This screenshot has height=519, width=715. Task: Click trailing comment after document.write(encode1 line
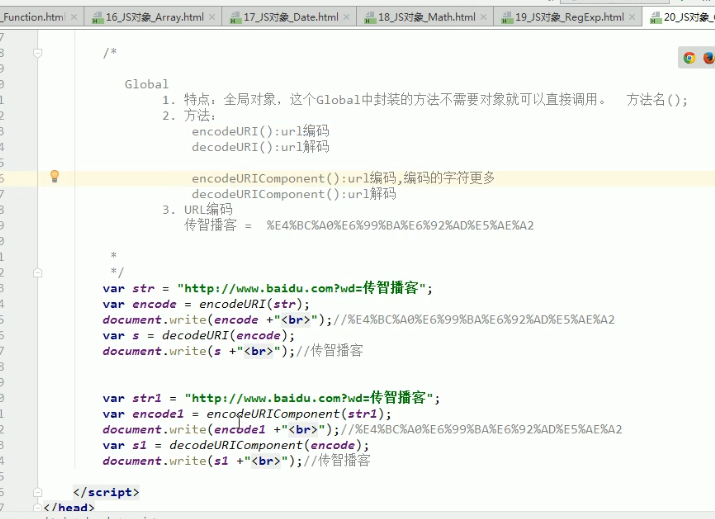[x=481, y=430]
